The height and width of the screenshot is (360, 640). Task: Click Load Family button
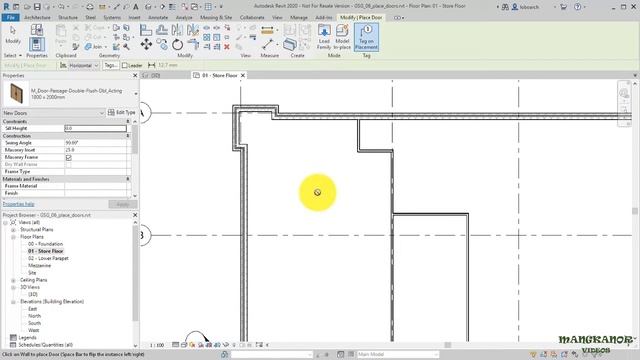tap(324, 37)
